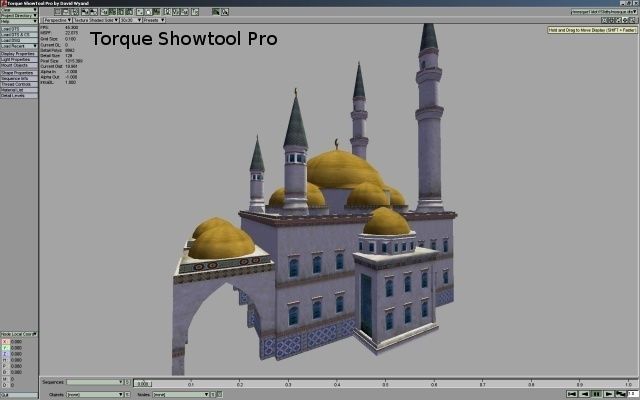
Task: Open the Perspective view dropdown
Action: click(x=57, y=20)
